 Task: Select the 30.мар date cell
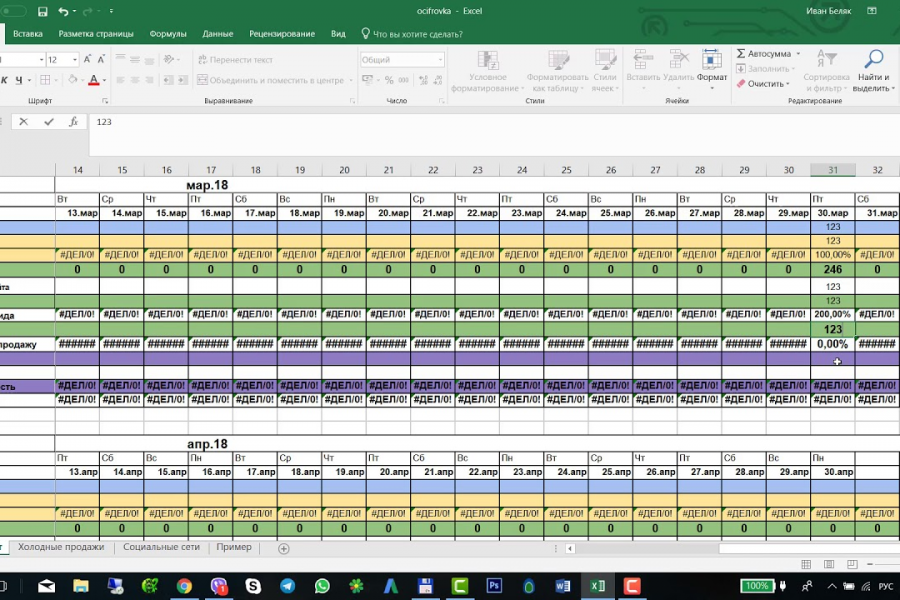point(833,213)
